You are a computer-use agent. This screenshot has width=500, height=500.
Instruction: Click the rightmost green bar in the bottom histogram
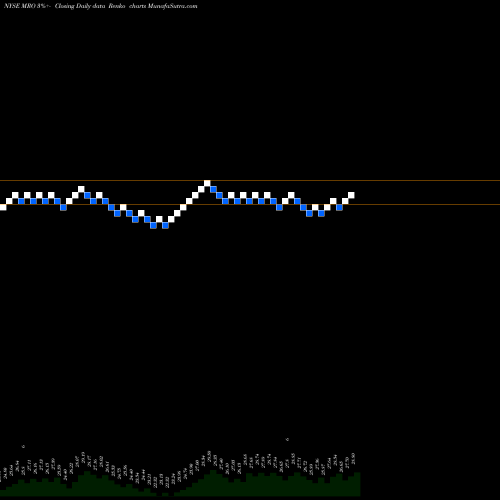tap(357, 484)
